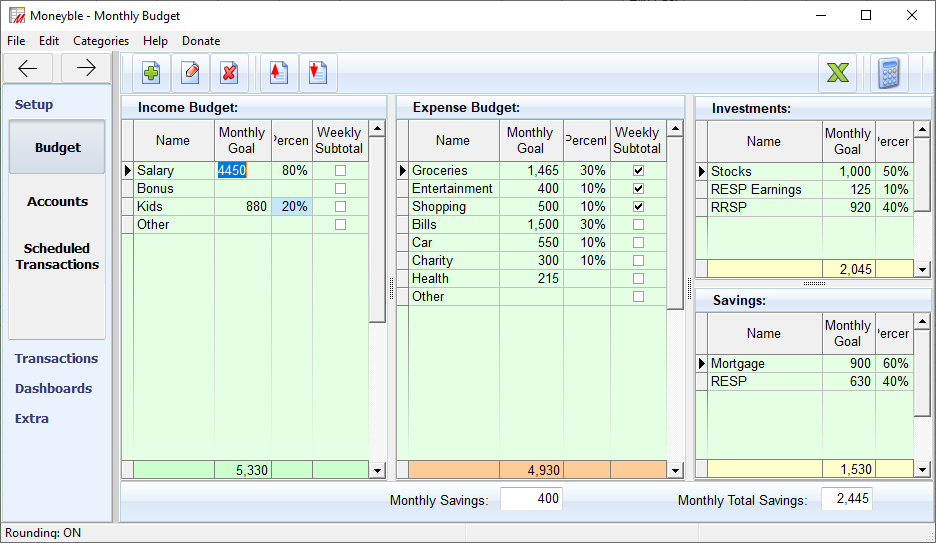Viewport: 936px width, 543px height.
Task: Check Weekly Subtotal for Charity
Action: (x=638, y=261)
